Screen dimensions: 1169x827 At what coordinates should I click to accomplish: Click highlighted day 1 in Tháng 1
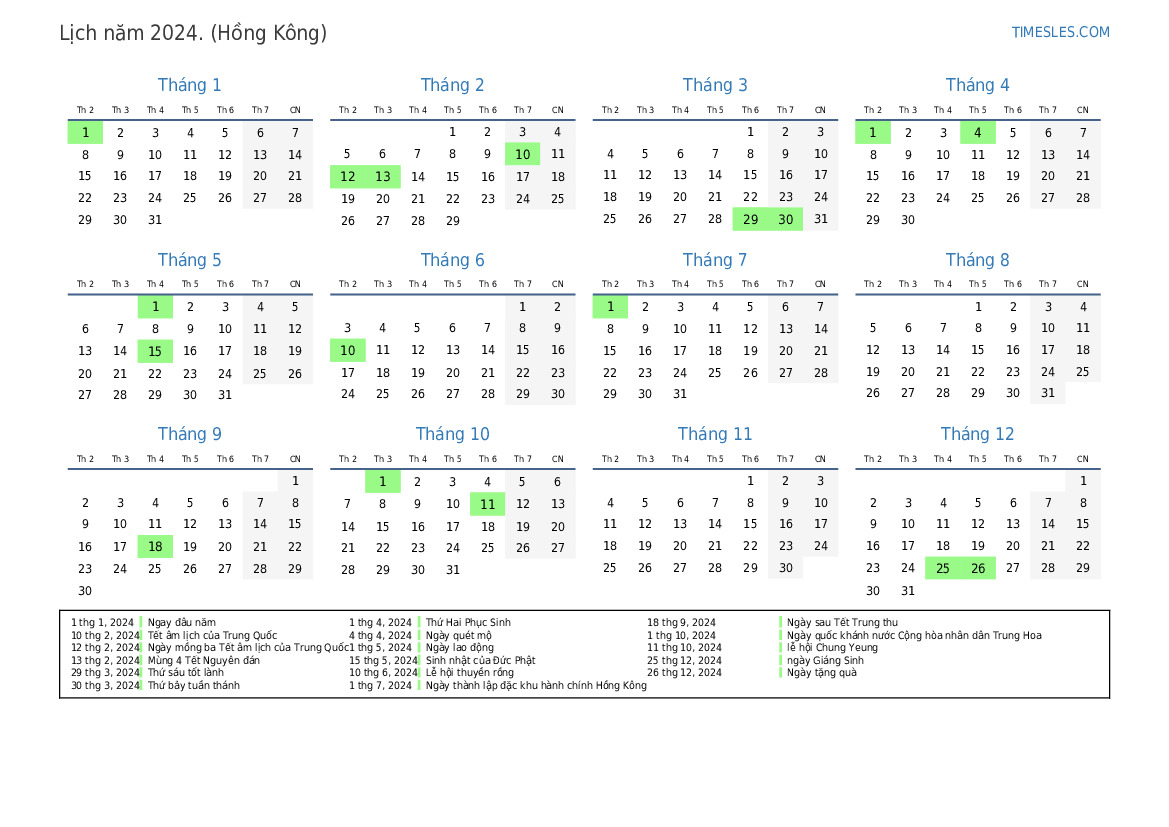pyautogui.click(x=85, y=133)
